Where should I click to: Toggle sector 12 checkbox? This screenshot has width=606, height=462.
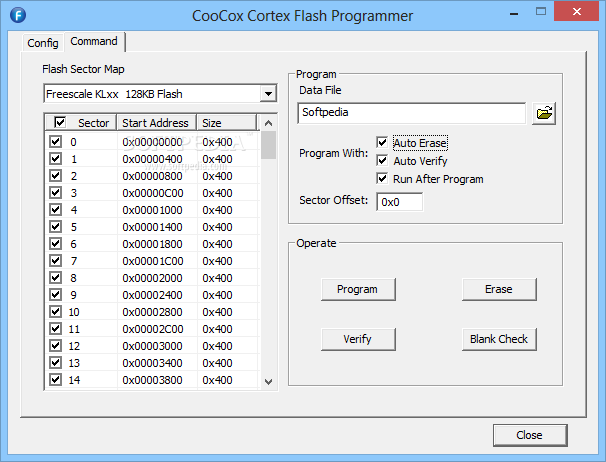click(55, 346)
